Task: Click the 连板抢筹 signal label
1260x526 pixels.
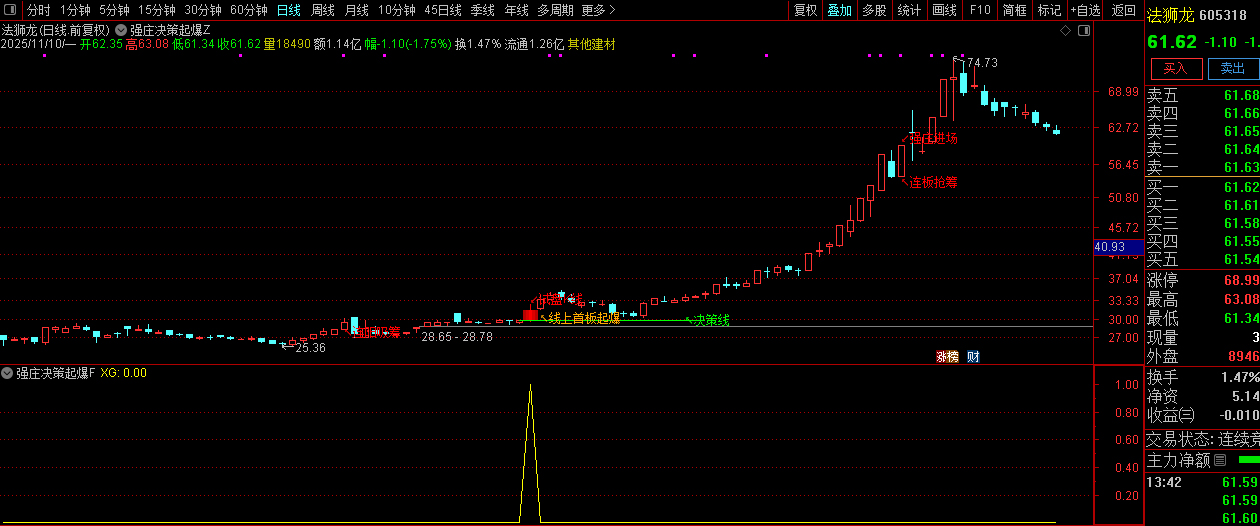Action: 933,182
